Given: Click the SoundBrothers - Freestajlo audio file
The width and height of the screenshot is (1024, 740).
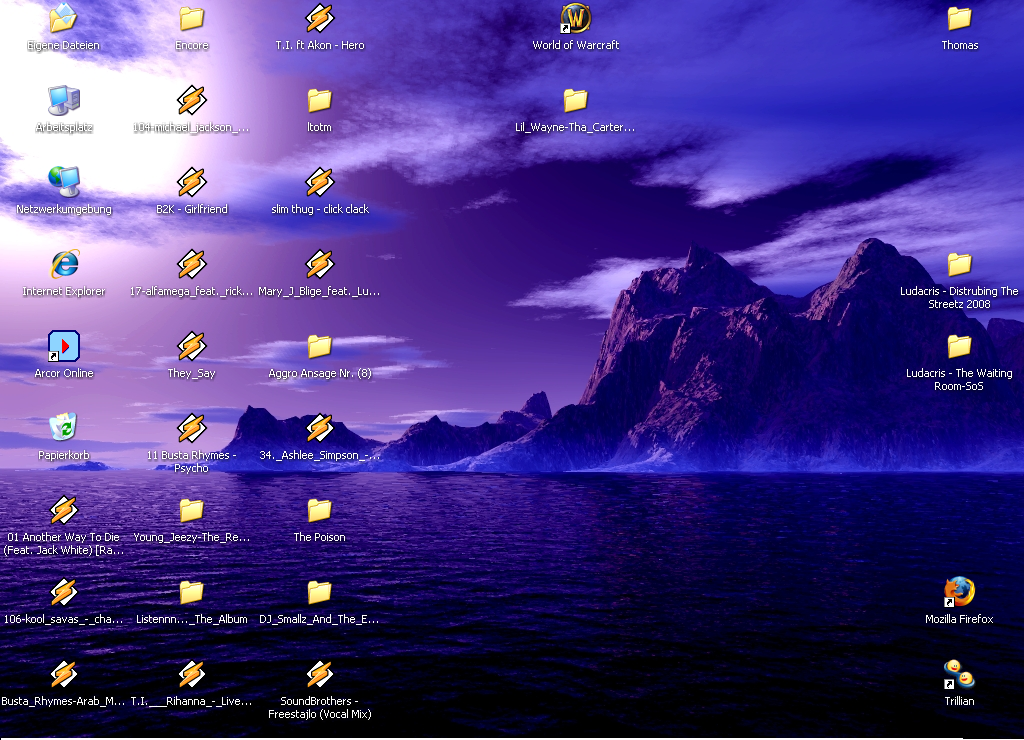Looking at the screenshot, I should [x=320, y=675].
